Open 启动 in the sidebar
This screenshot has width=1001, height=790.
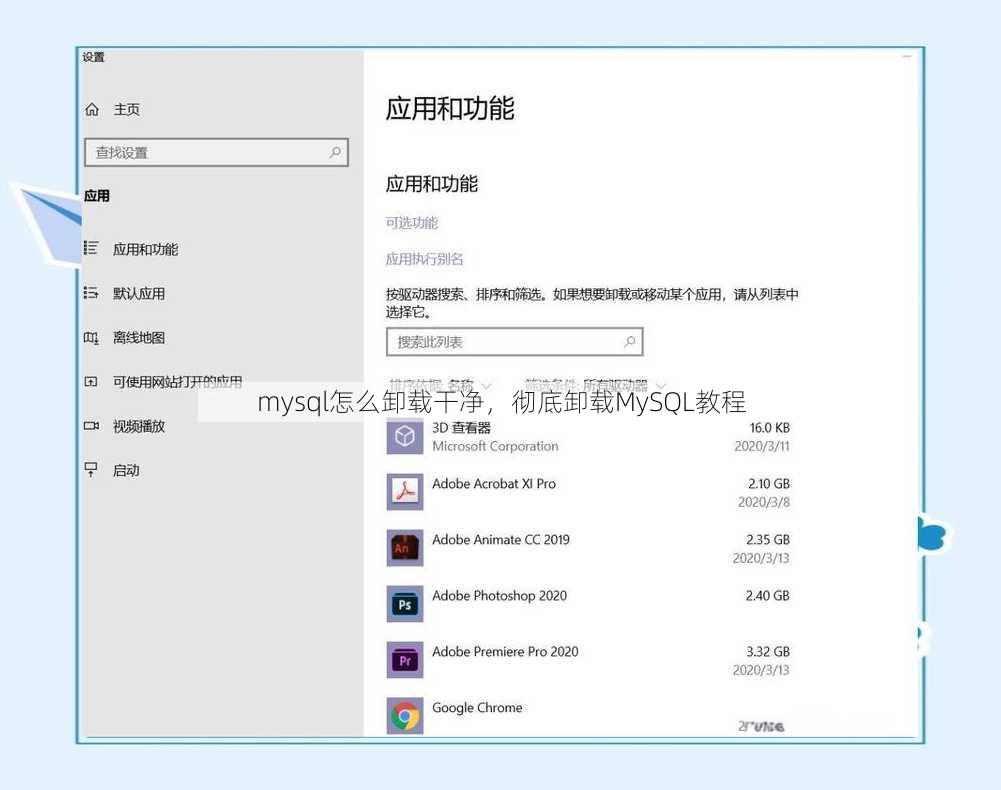pos(126,471)
